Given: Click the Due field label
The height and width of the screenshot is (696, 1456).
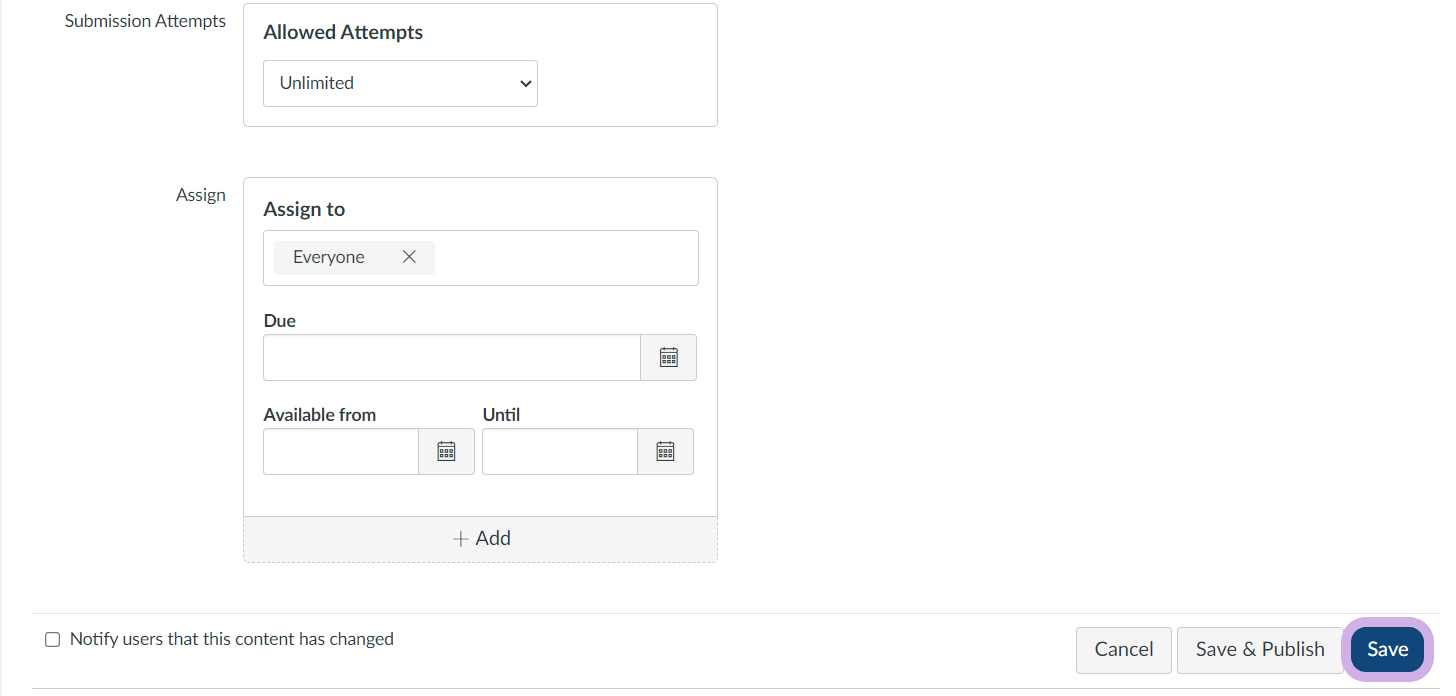Looking at the screenshot, I should point(280,321).
